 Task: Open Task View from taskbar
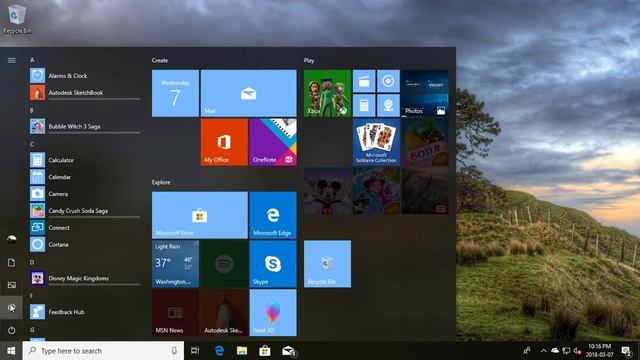[x=195, y=351]
